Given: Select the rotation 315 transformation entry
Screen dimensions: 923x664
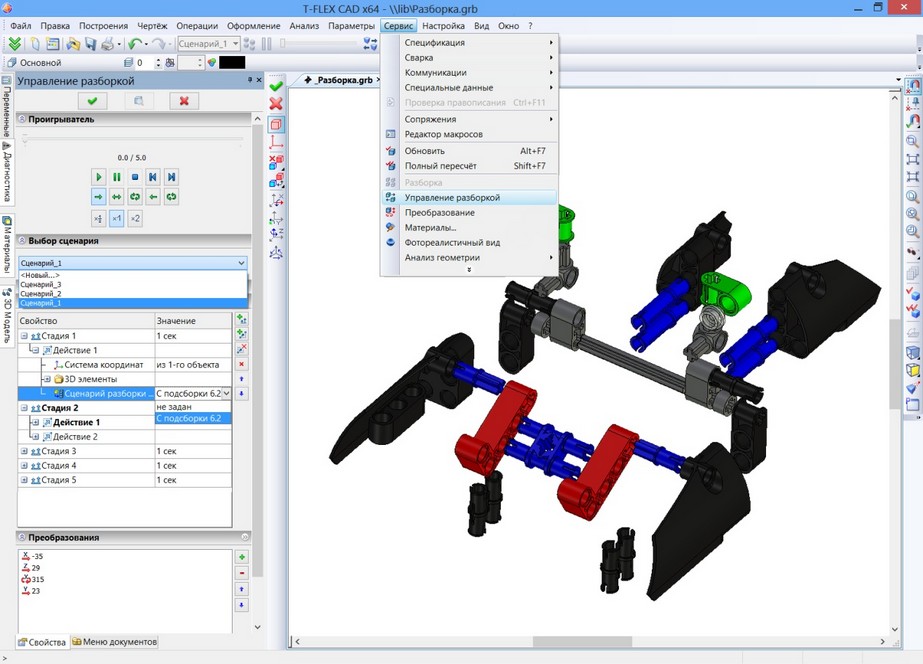Looking at the screenshot, I should click(x=33, y=579).
